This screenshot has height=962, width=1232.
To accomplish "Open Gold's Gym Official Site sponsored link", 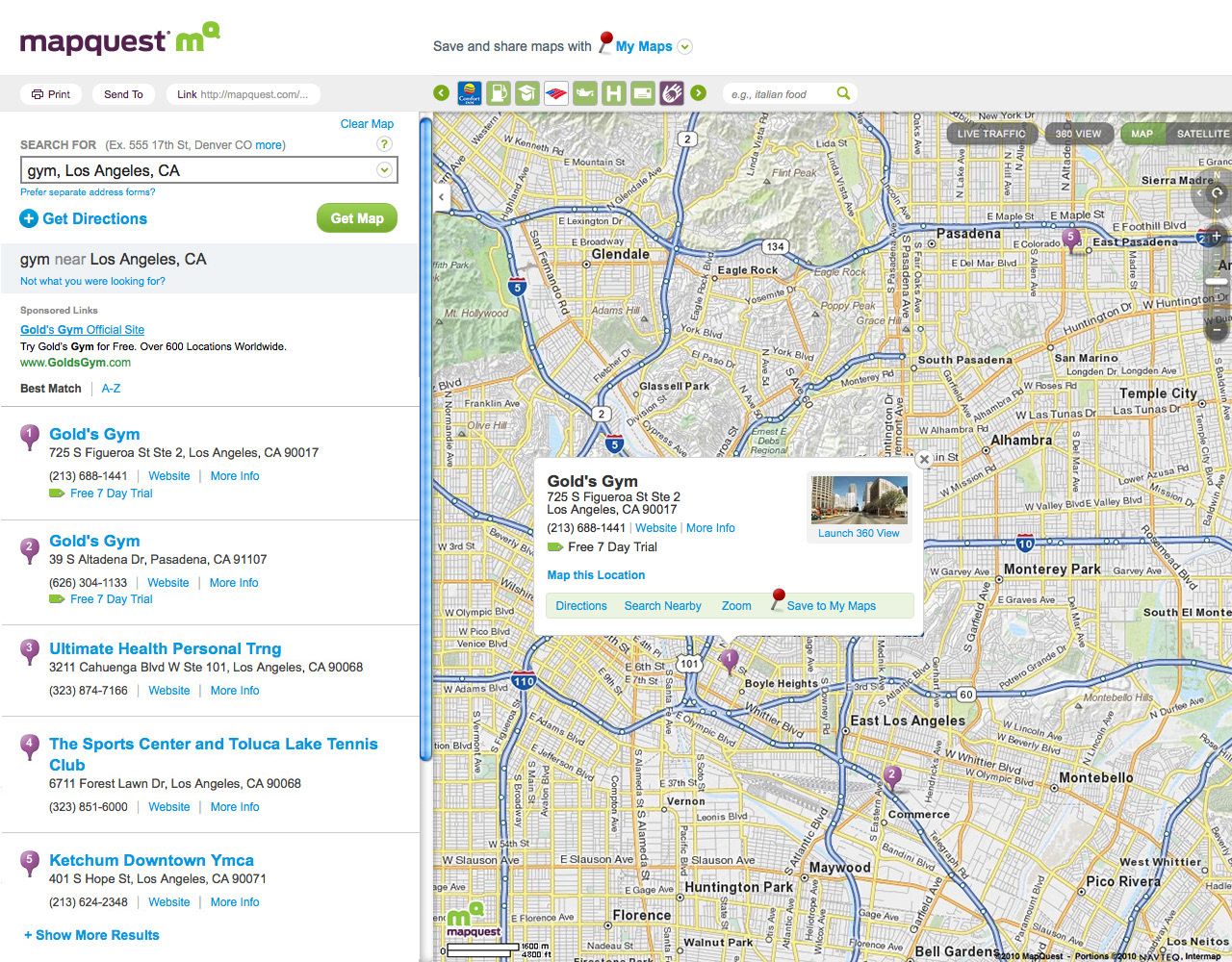I will coord(83,329).
